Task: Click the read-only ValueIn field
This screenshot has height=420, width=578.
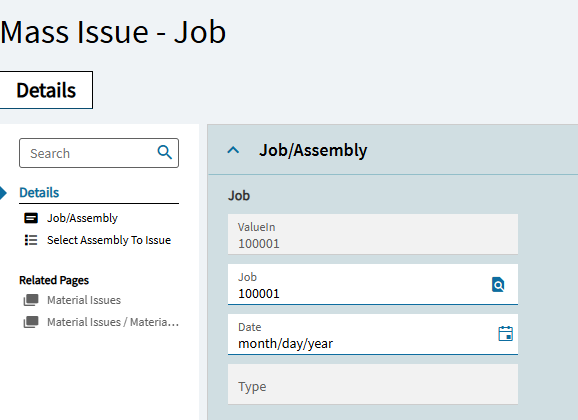Action: pyautogui.click(x=373, y=234)
